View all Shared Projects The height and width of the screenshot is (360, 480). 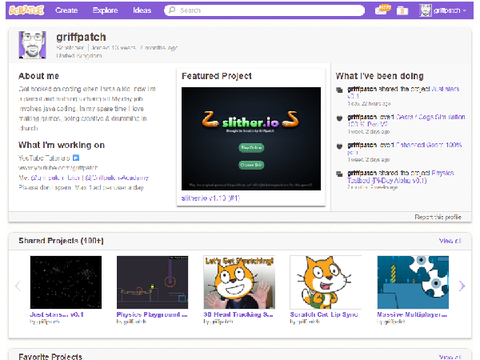[x=450, y=241]
